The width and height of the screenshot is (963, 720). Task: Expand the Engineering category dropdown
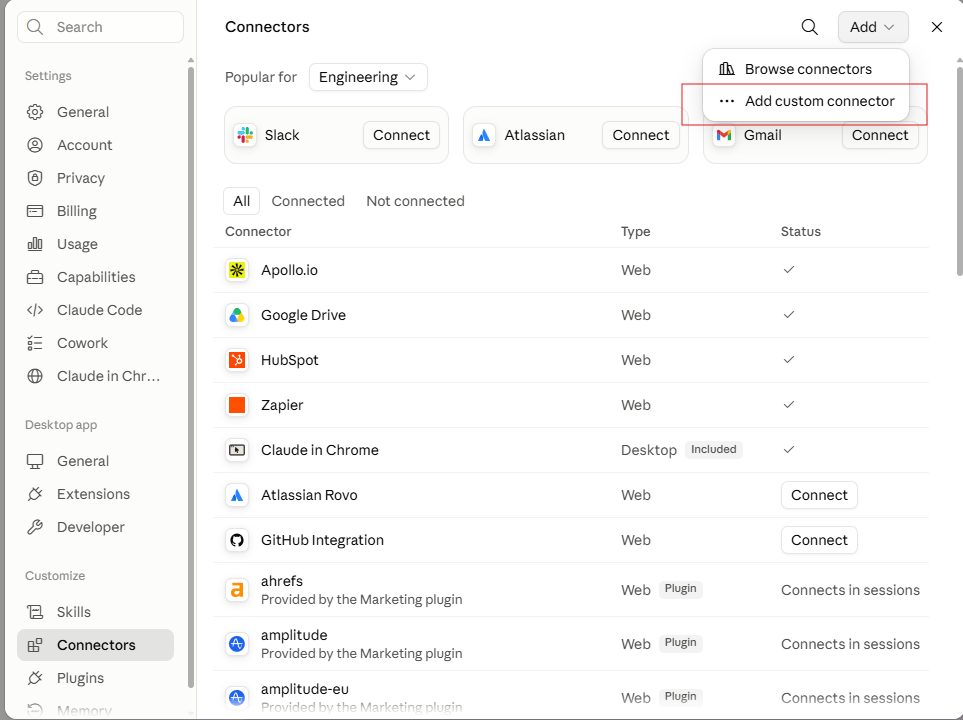tap(368, 77)
